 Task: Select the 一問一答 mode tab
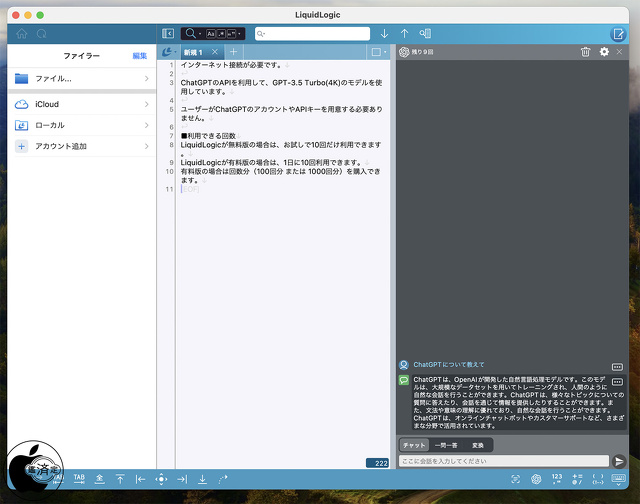(x=446, y=445)
